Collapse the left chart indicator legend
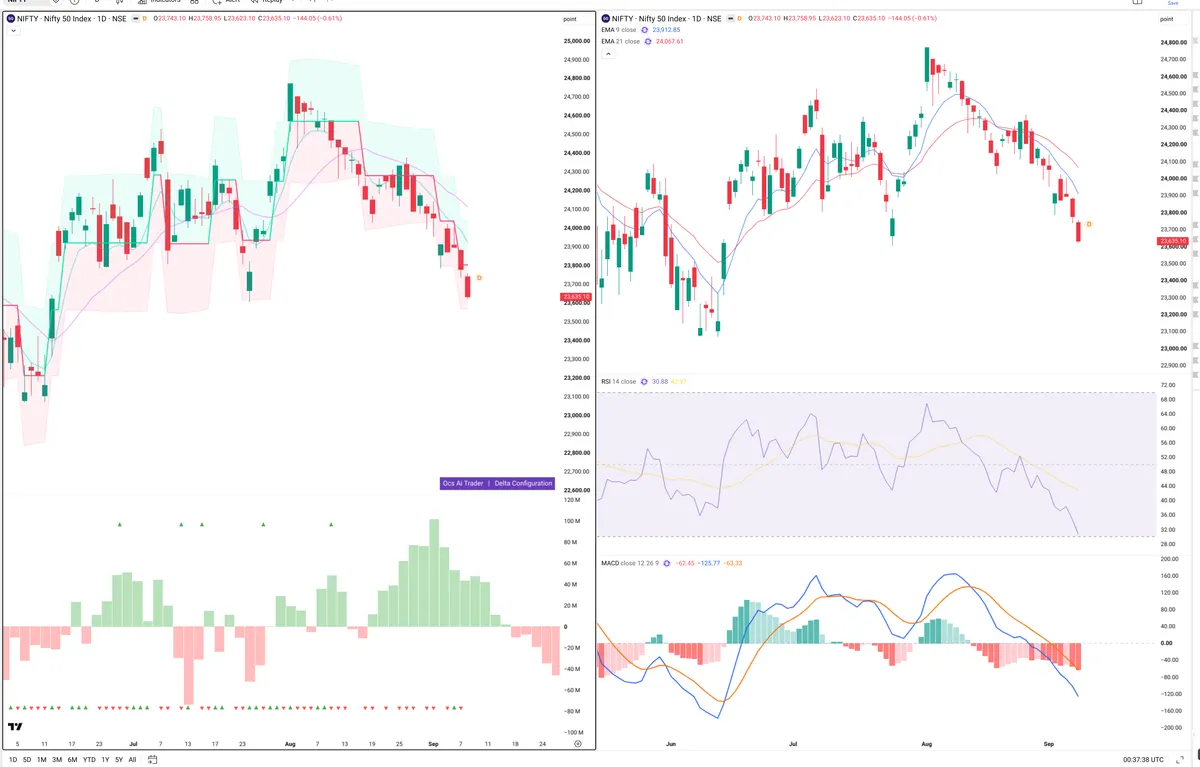This screenshot has width=1200, height=767. 13,31
